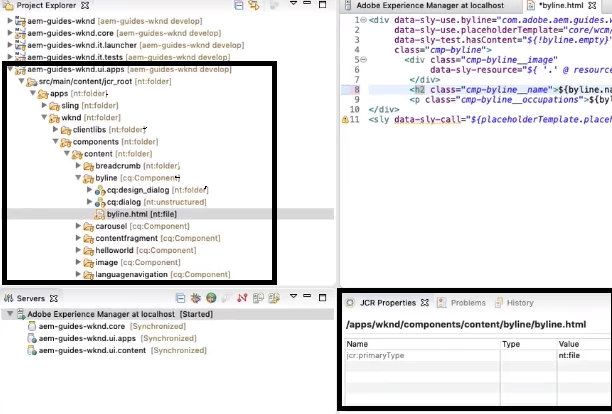Image resolution: width=612 pixels, height=414 pixels.
Task: Click the nt:file value cell
Action: click(x=584, y=355)
